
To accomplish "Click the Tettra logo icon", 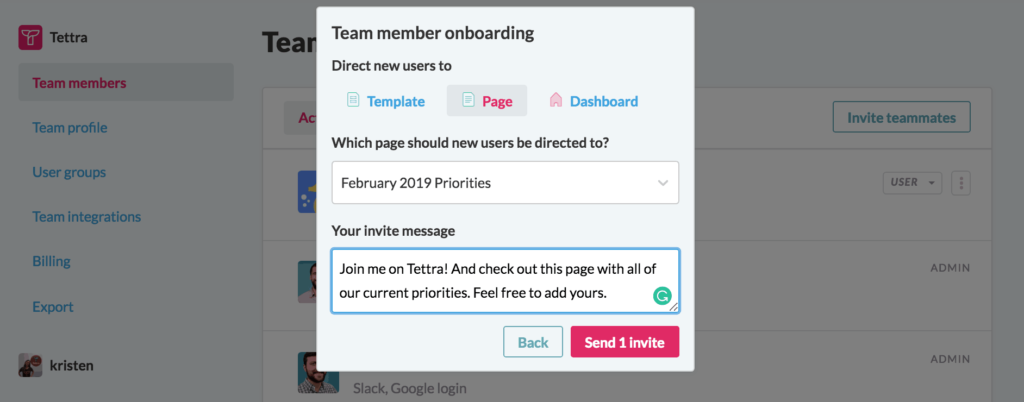I will (30, 37).
